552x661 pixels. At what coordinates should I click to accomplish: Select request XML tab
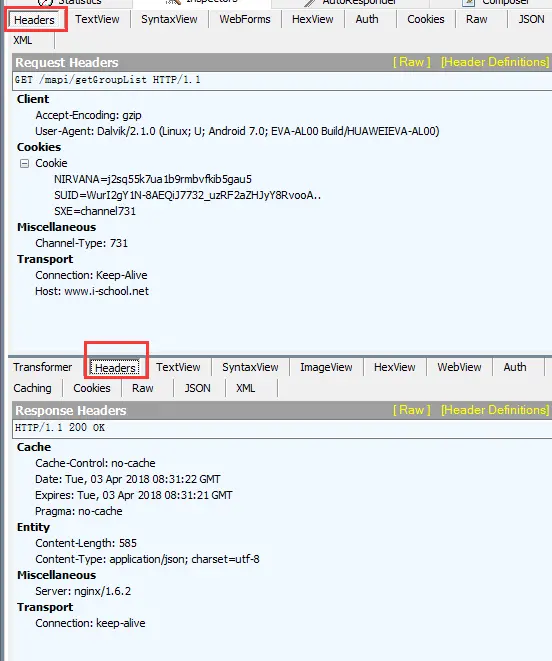click(23, 40)
